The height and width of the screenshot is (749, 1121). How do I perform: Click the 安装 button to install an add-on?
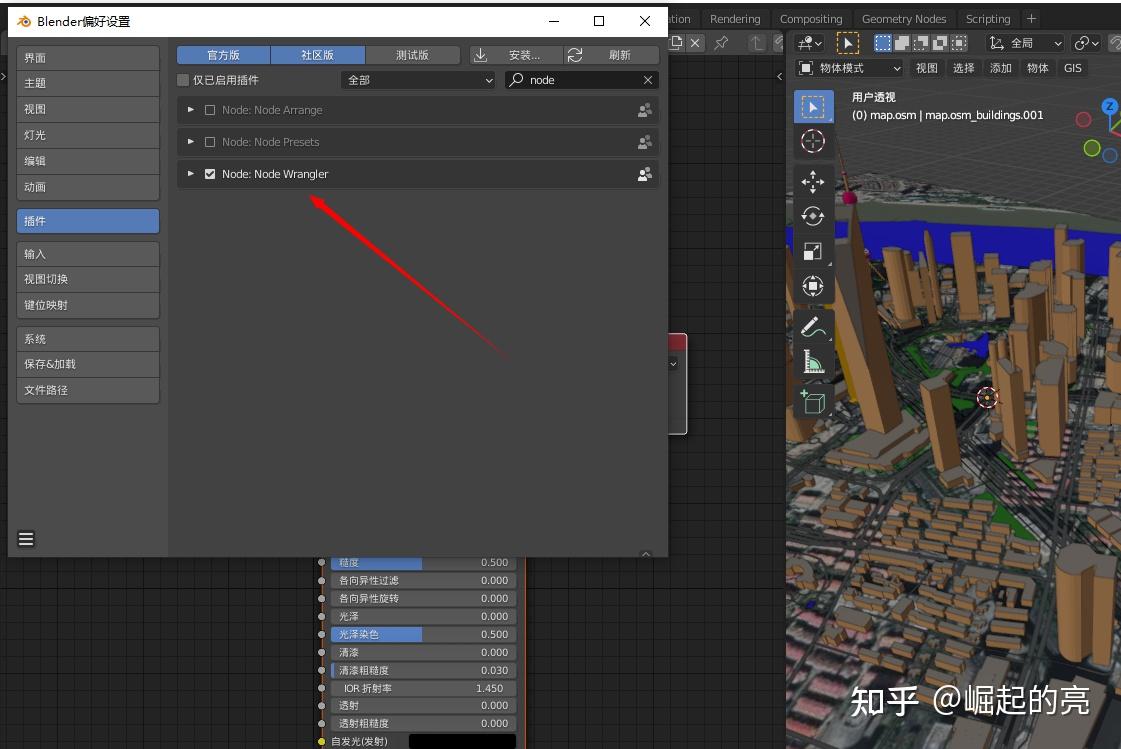527,55
